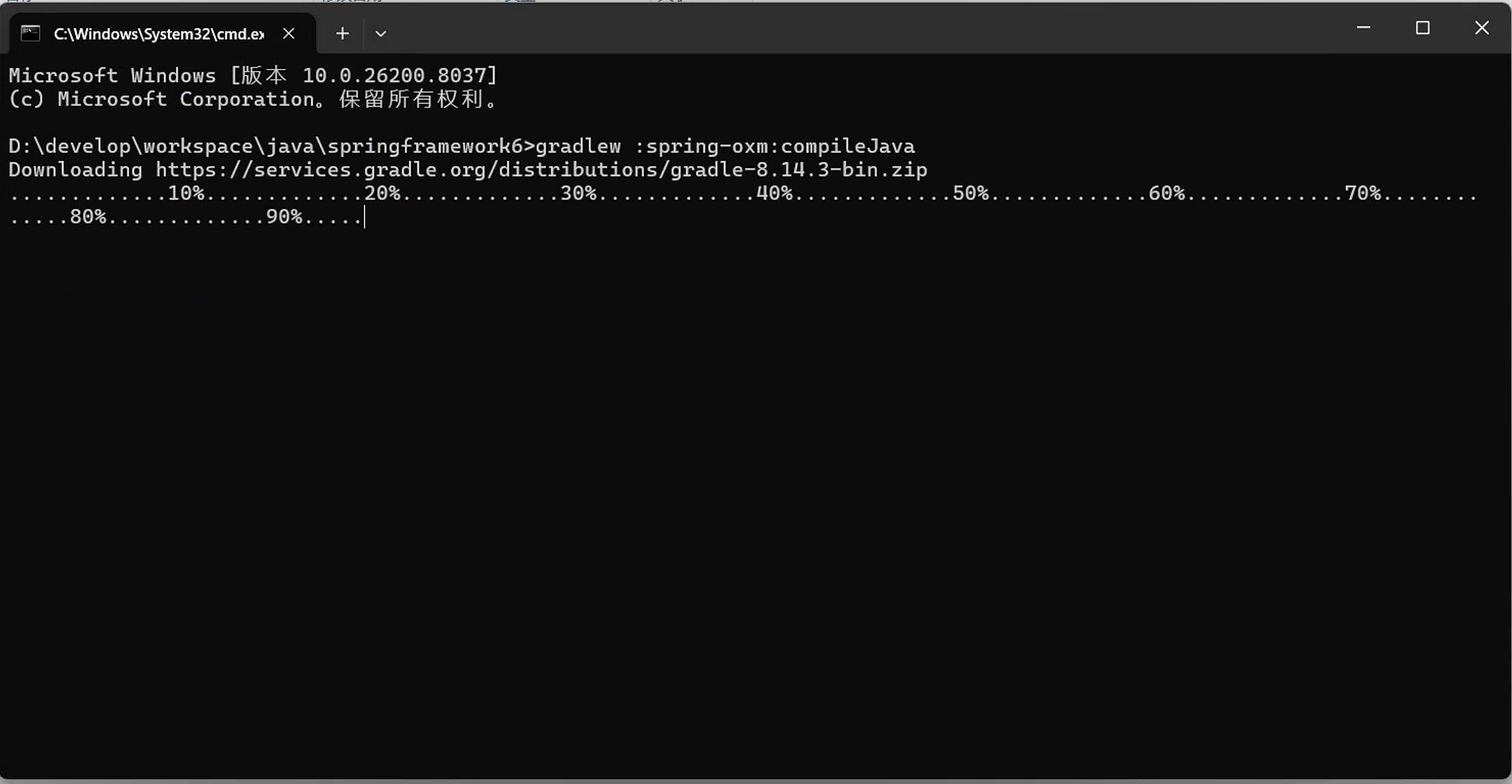Maximize the terminal window

(x=1423, y=27)
